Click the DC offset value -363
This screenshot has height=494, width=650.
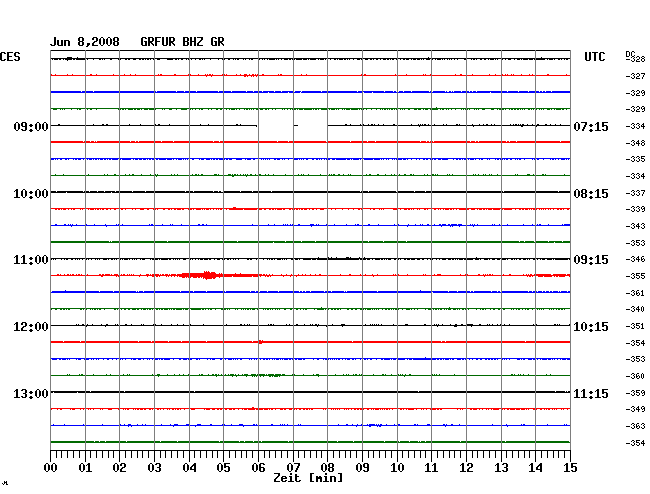pyautogui.click(x=635, y=426)
